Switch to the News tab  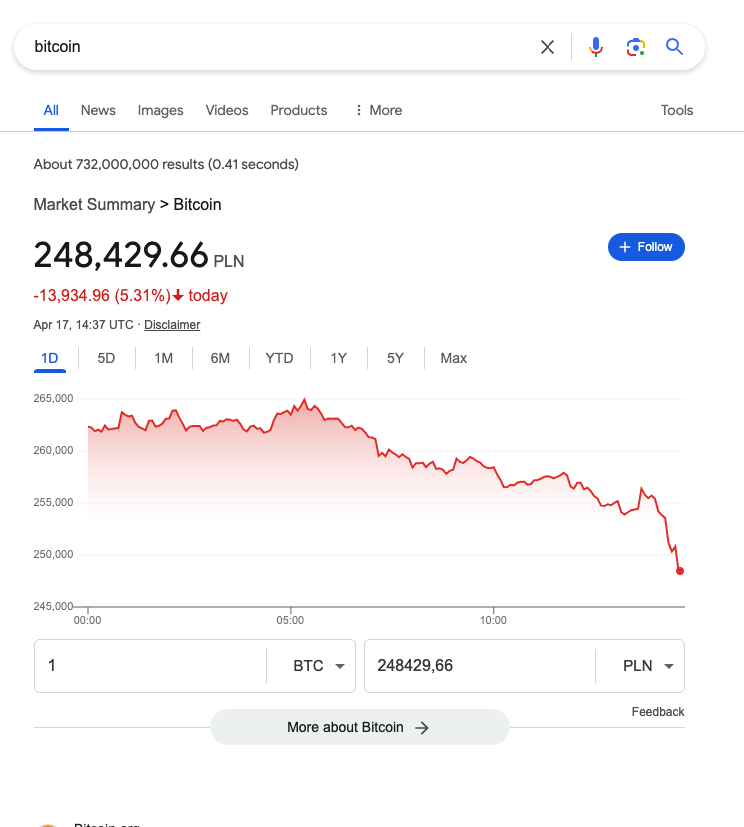(x=98, y=110)
